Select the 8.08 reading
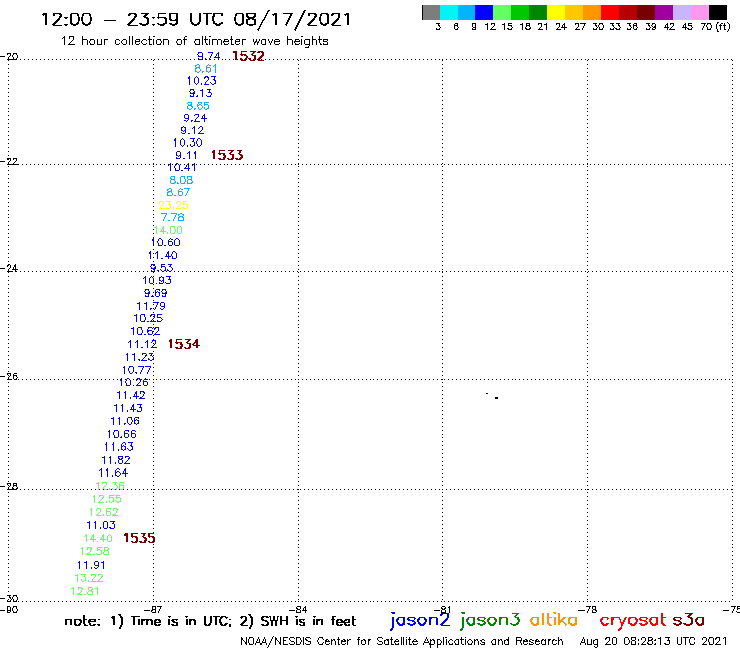This screenshot has width=740, height=650. [181, 180]
